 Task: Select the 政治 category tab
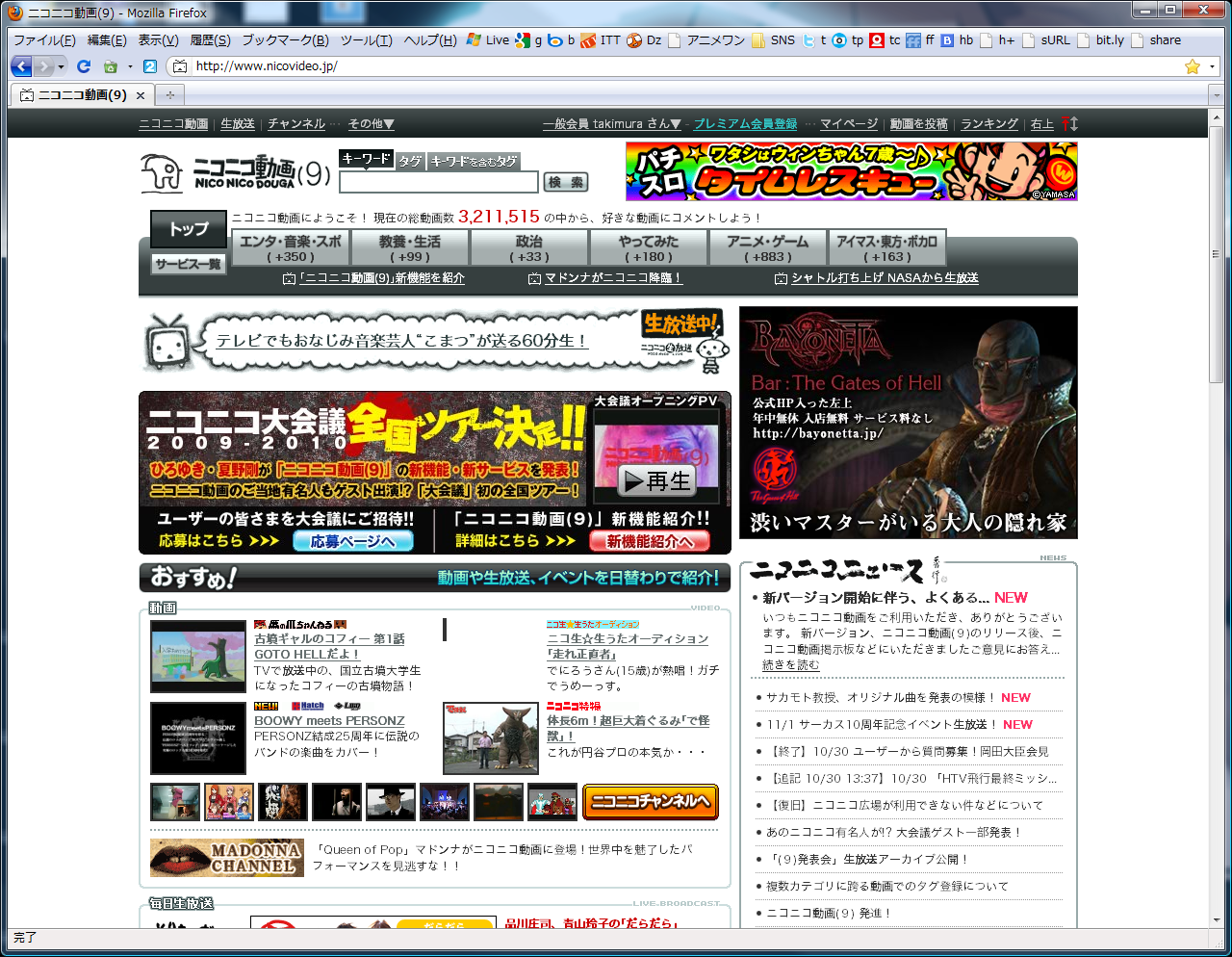pyautogui.click(x=528, y=248)
